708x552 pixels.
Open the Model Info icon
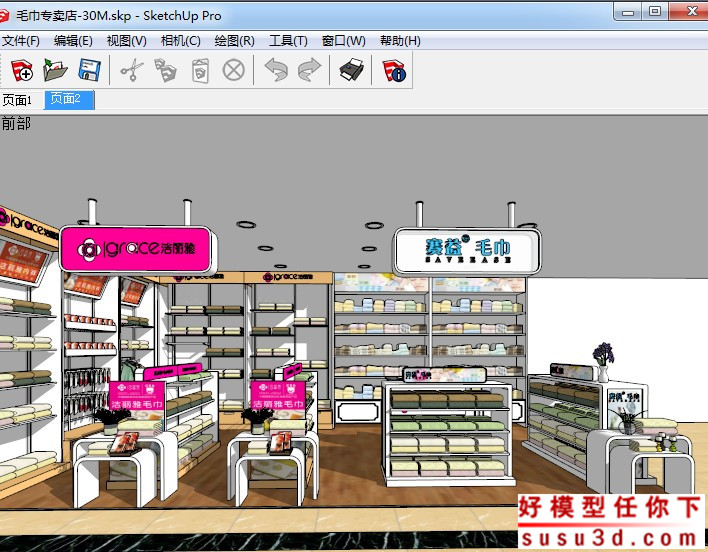[394, 70]
